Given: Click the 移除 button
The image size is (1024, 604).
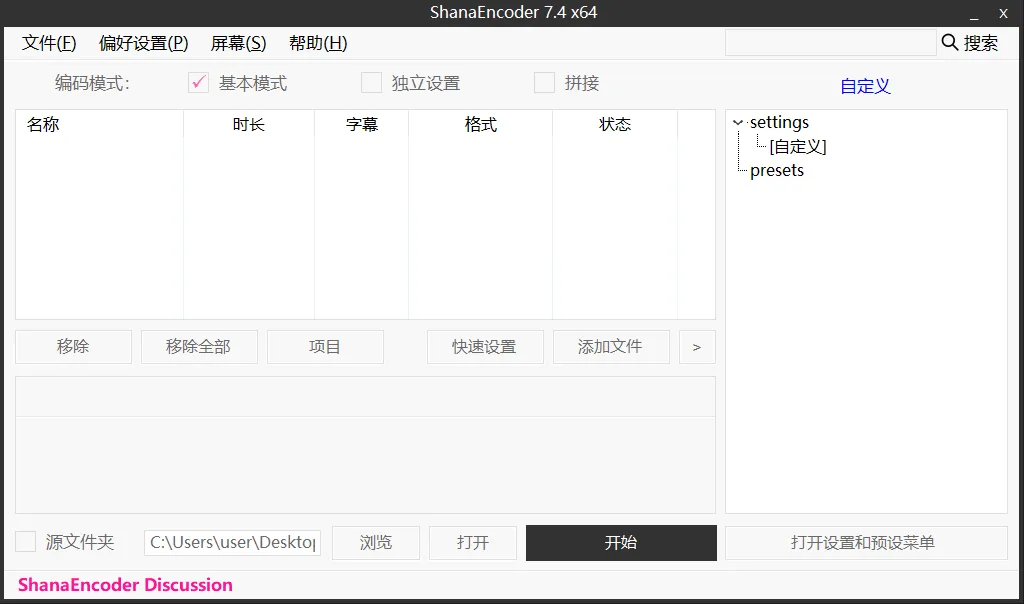Looking at the screenshot, I should [73, 347].
